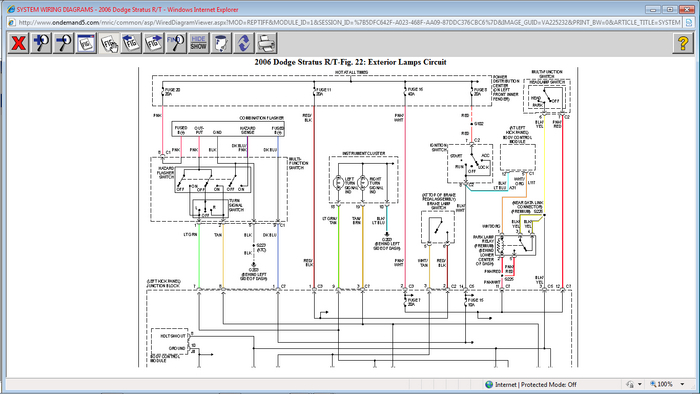Zoom out with the minus magnifier
Image resolution: width=700 pixels, height=394 pixels.
(63, 43)
